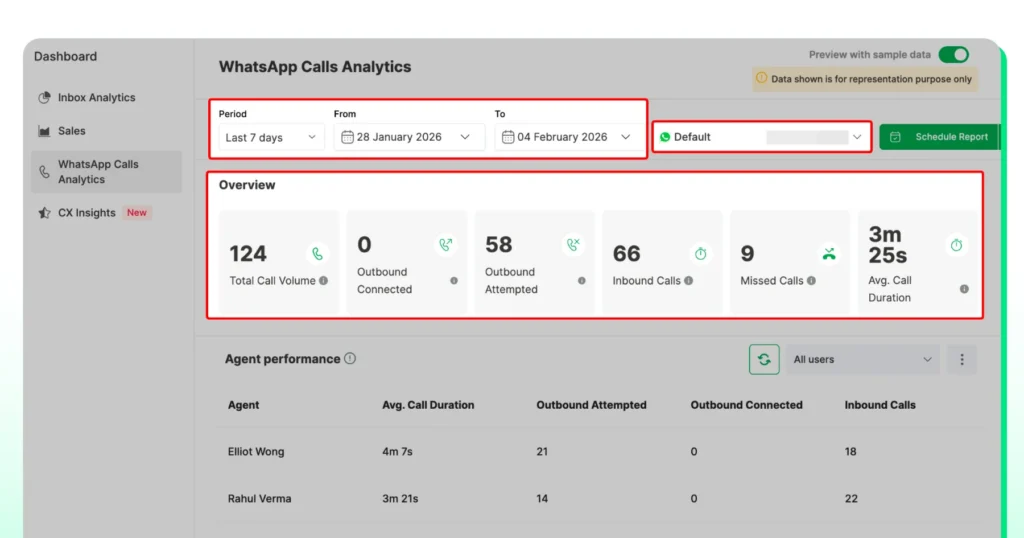Click the New badge on CX Insights

[136, 213]
